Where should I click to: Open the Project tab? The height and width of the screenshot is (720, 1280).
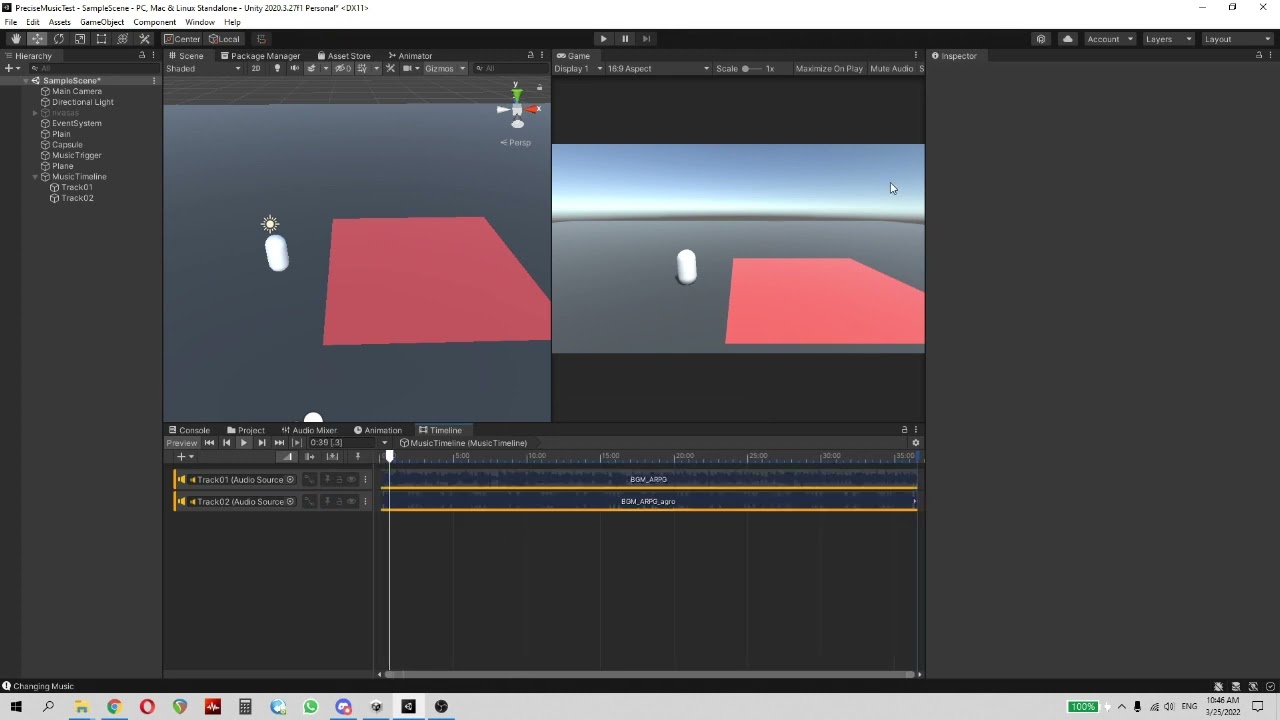tap(246, 430)
